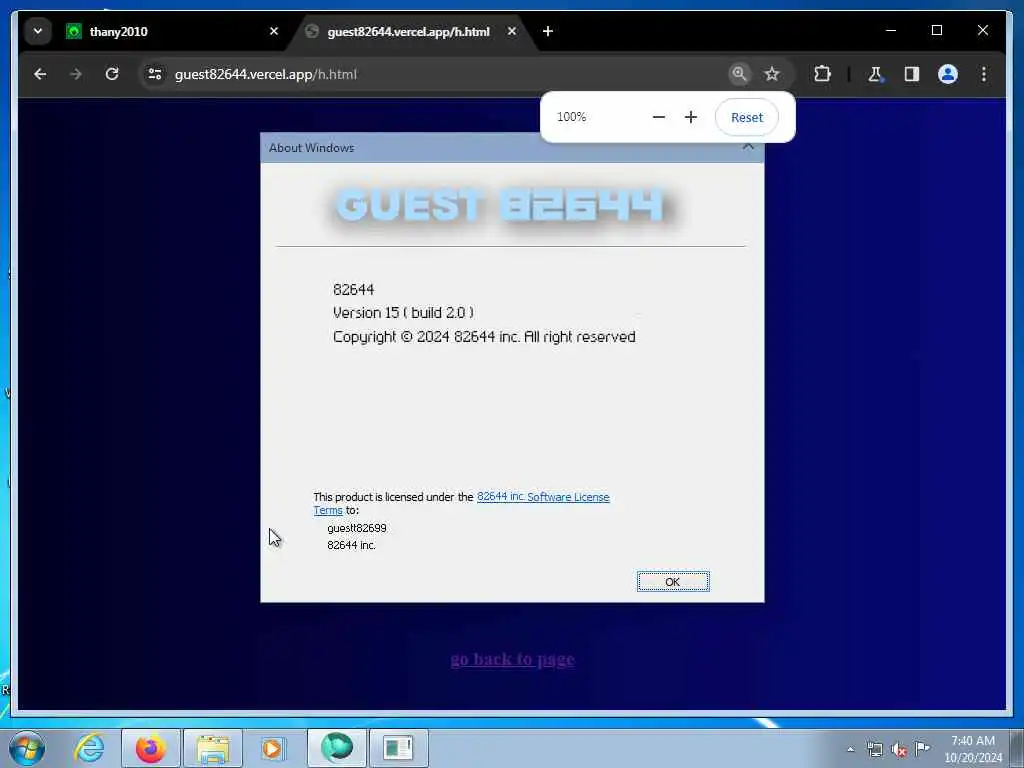Click the About Windows dialog title
The height and width of the screenshot is (768, 1024).
click(x=312, y=148)
